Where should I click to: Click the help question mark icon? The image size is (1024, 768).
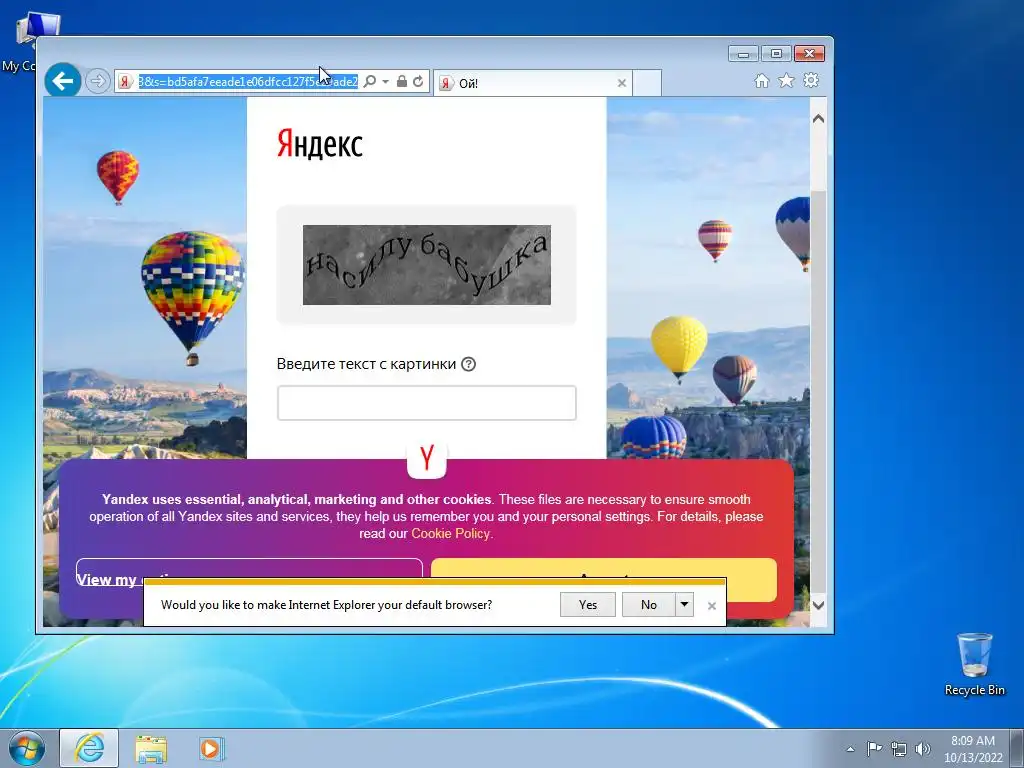[x=468, y=364]
